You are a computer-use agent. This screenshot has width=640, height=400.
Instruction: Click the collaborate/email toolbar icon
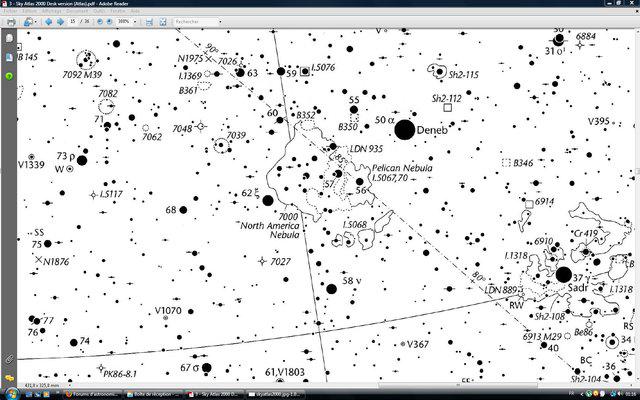[x=28, y=22]
